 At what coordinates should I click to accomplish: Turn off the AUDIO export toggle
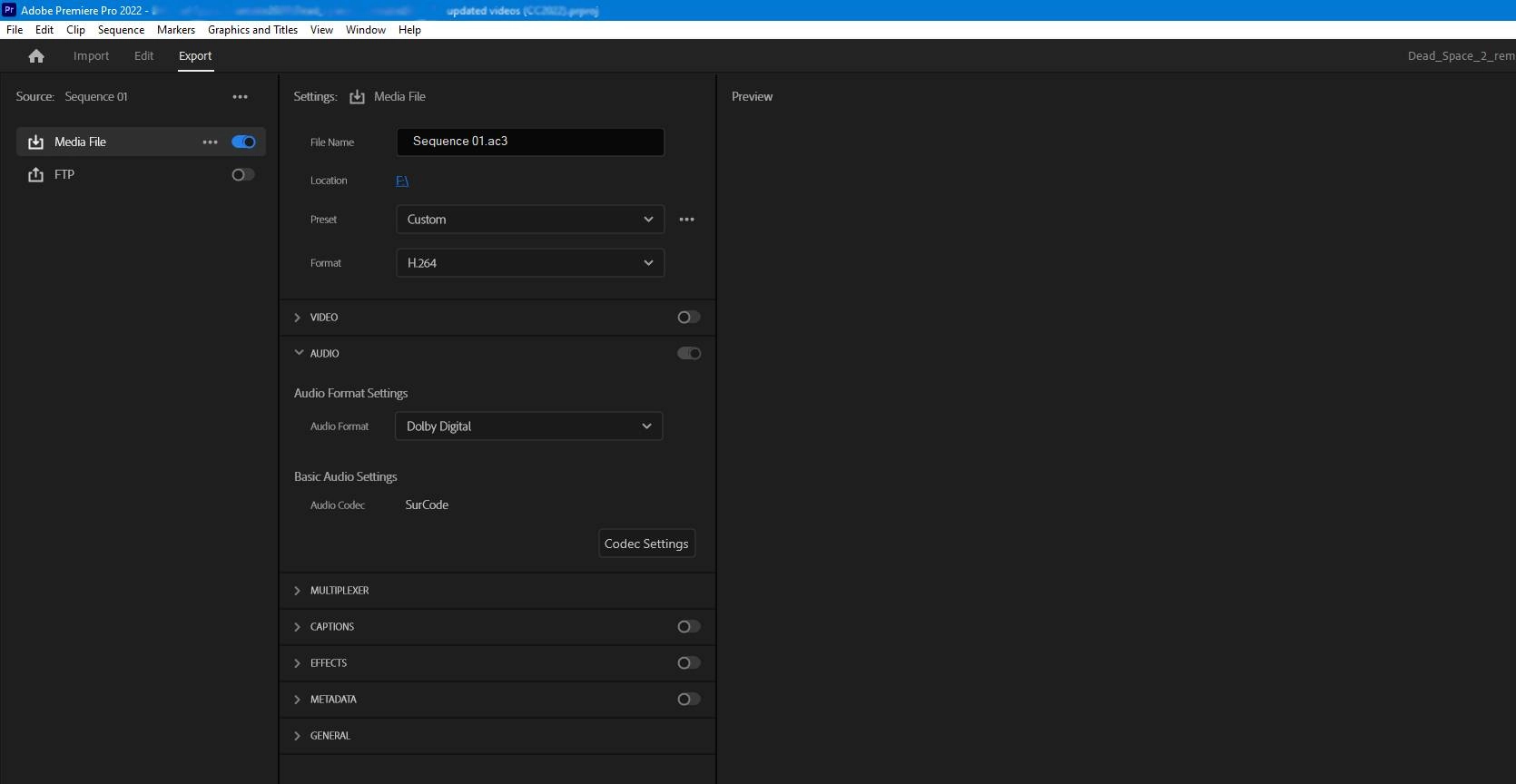pos(689,354)
